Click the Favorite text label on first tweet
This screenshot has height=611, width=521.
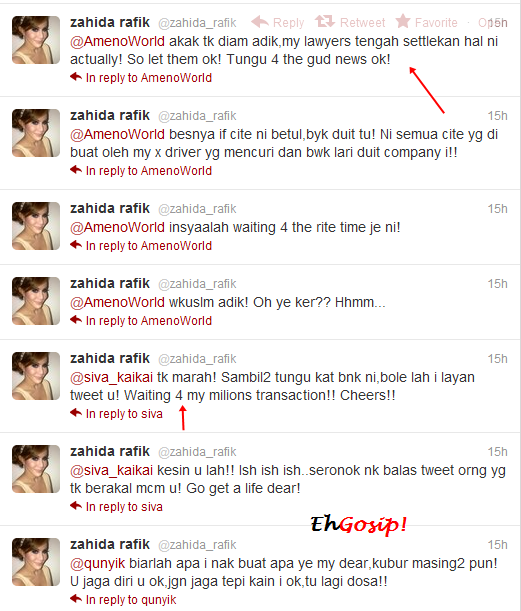pyautogui.click(x=436, y=23)
